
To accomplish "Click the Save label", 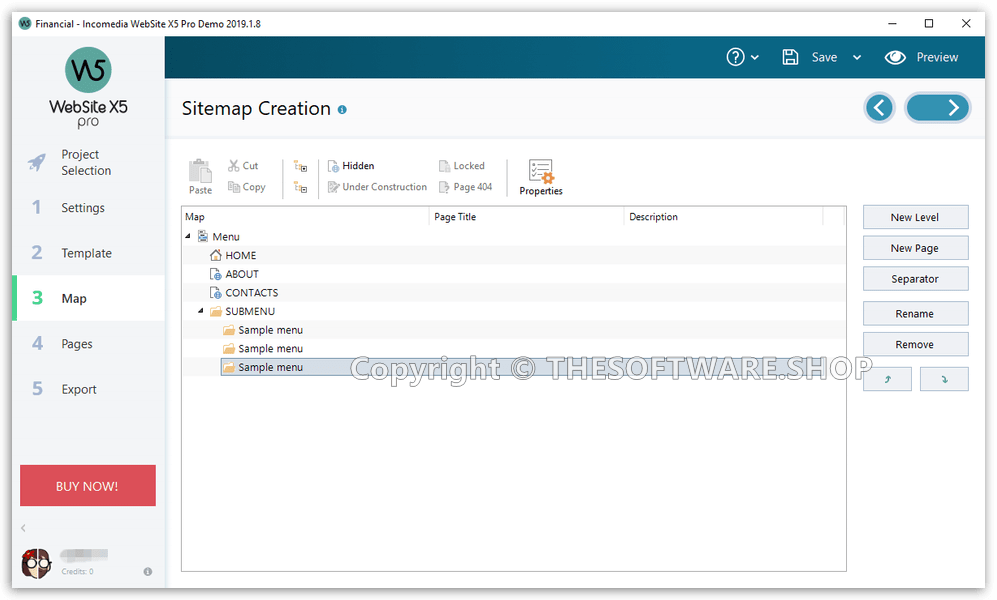I will click(824, 57).
